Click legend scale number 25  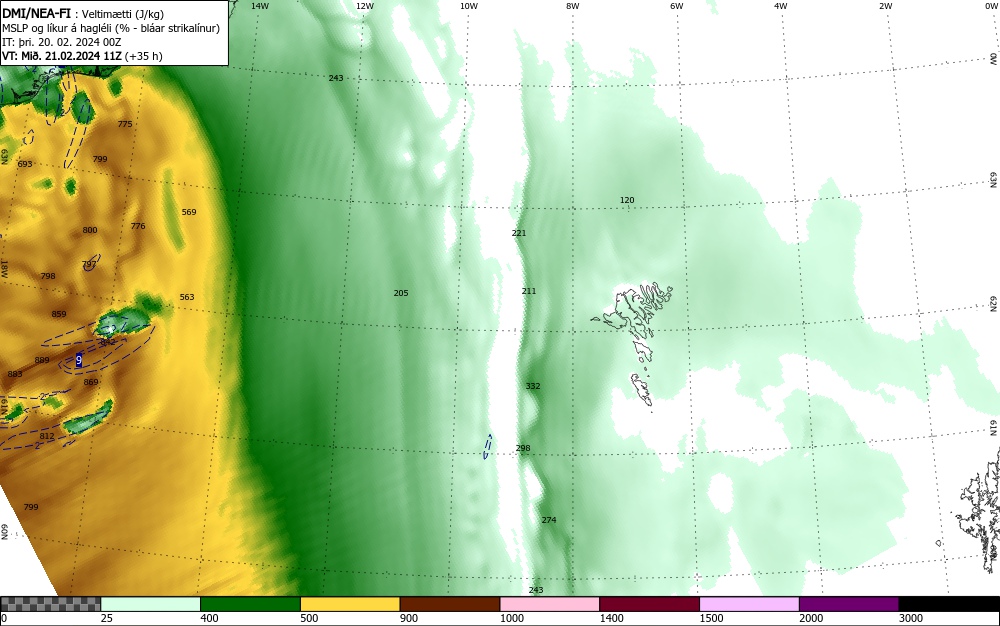(x=107, y=618)
